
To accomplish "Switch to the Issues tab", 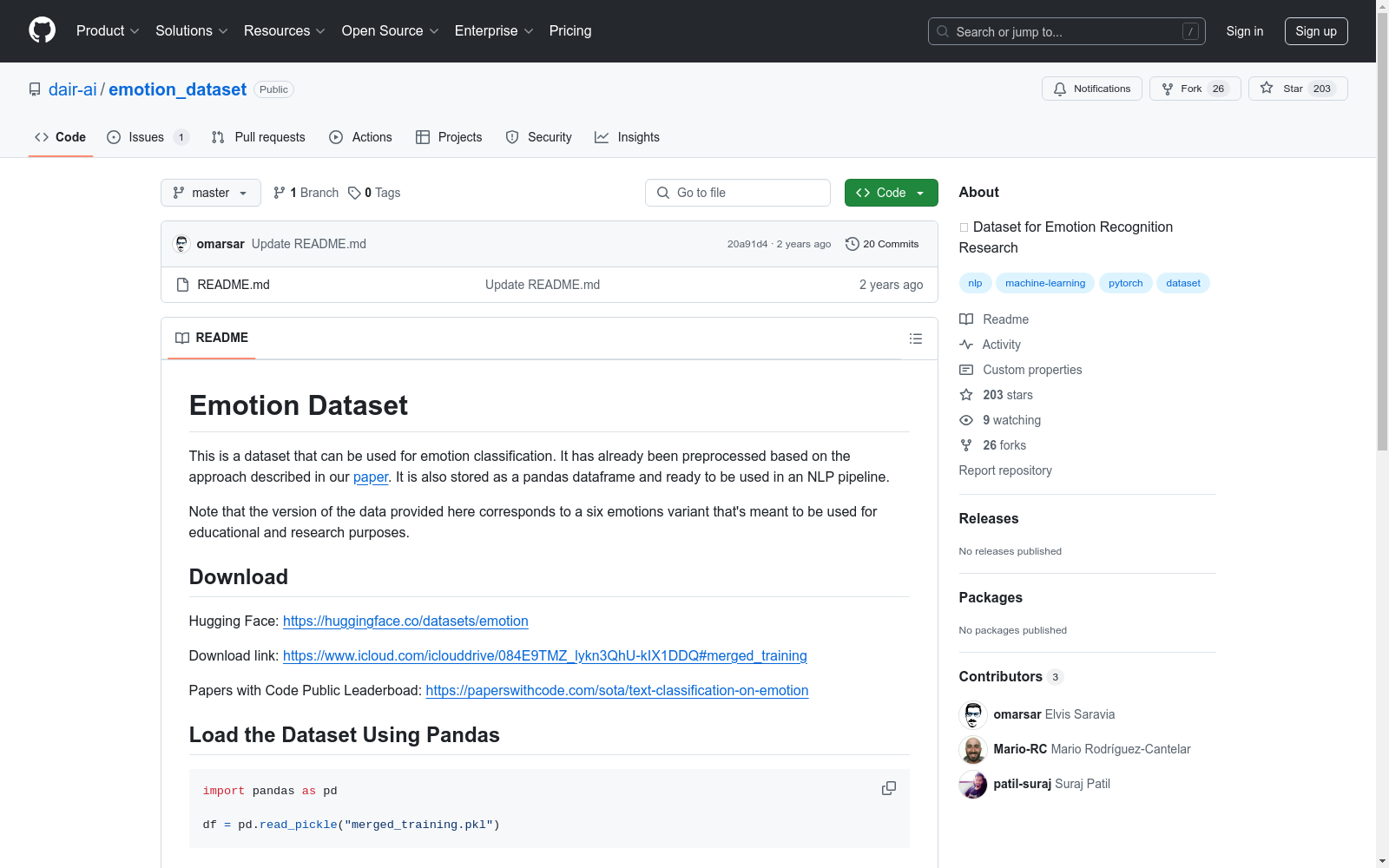I will point(147,137).
